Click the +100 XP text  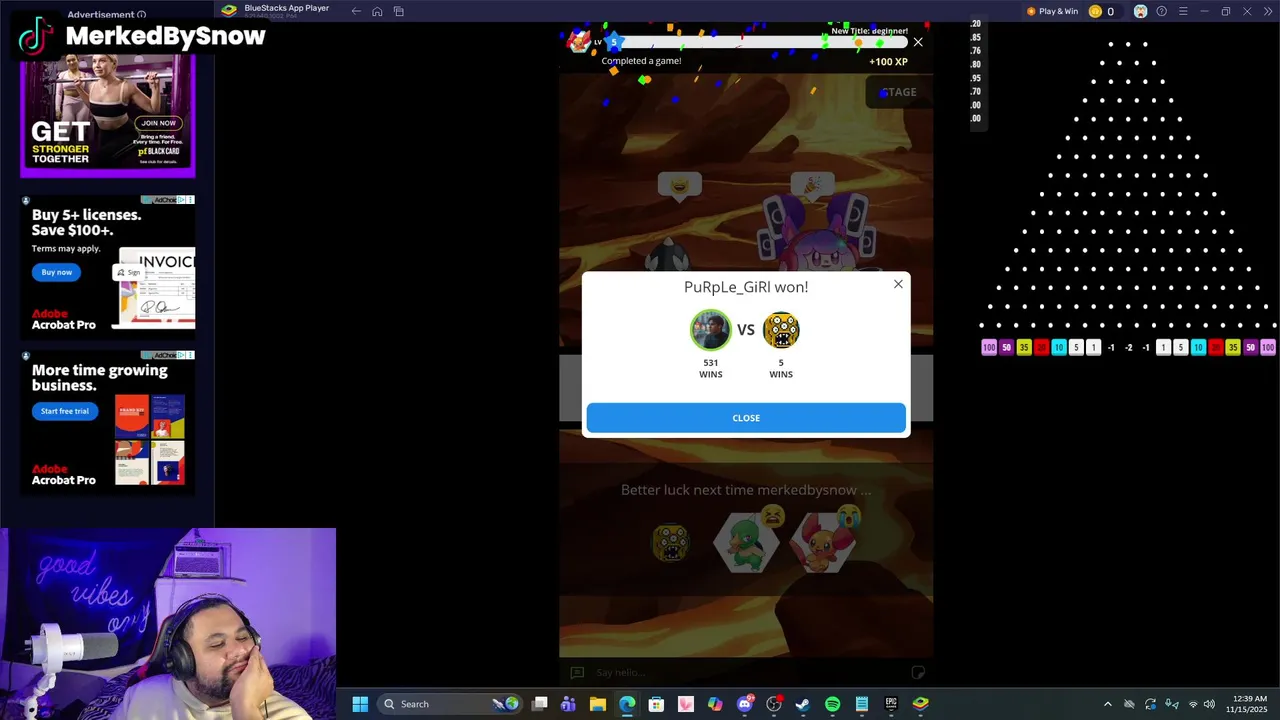tap(888, 62)
